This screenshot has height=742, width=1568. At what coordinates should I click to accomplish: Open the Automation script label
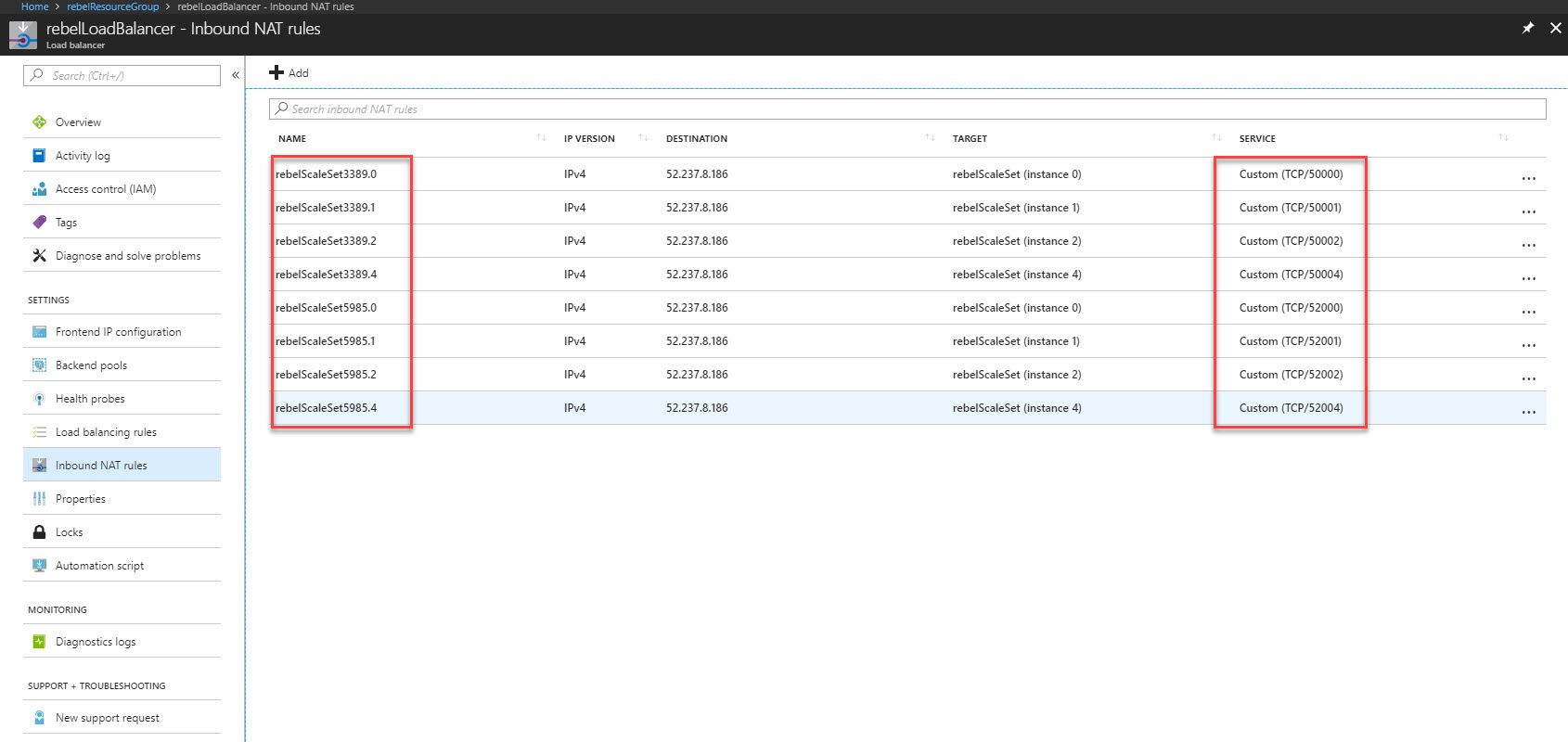point(99,565)
